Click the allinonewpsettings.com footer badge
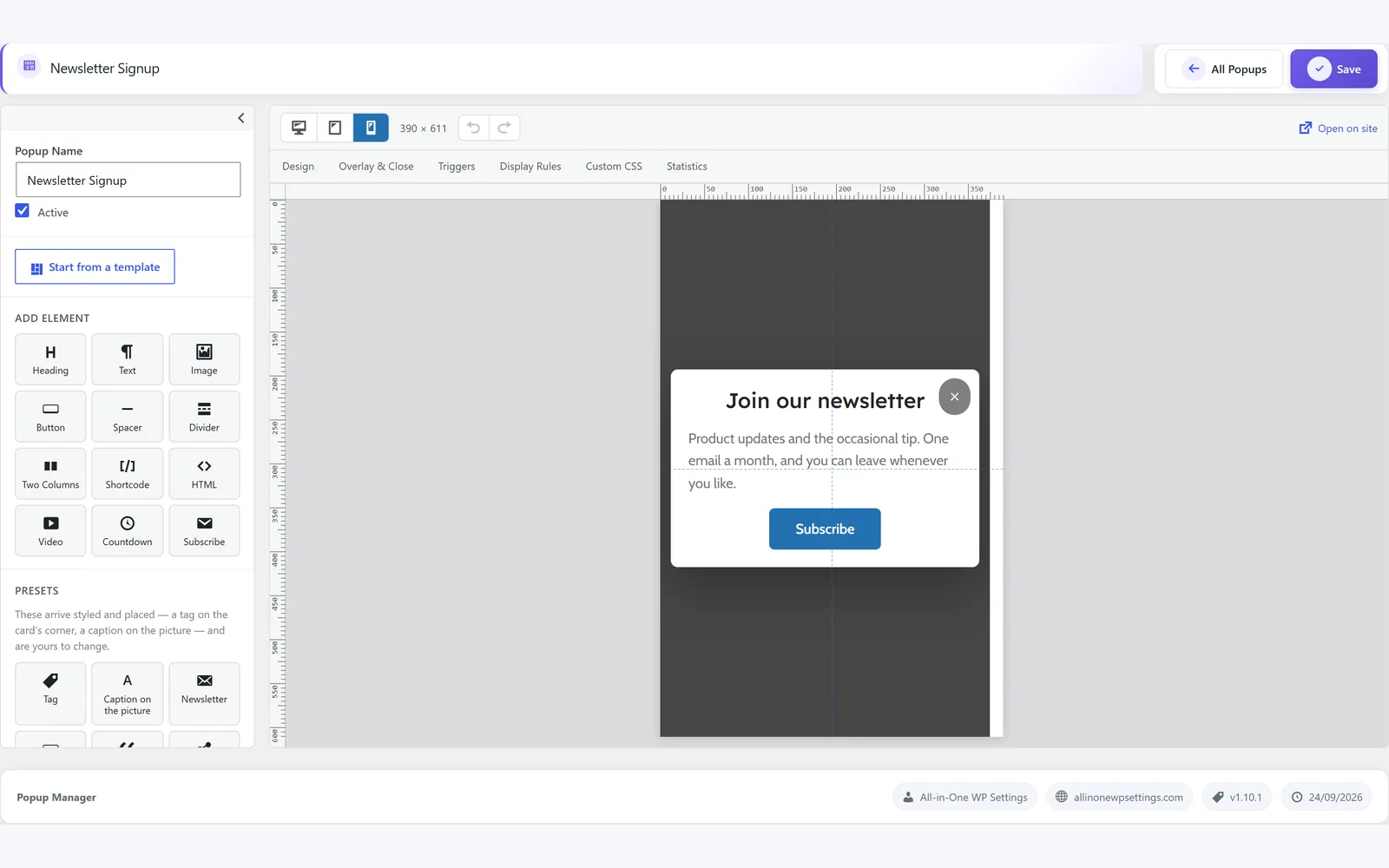1389x868 pixels. point(1119,797)
